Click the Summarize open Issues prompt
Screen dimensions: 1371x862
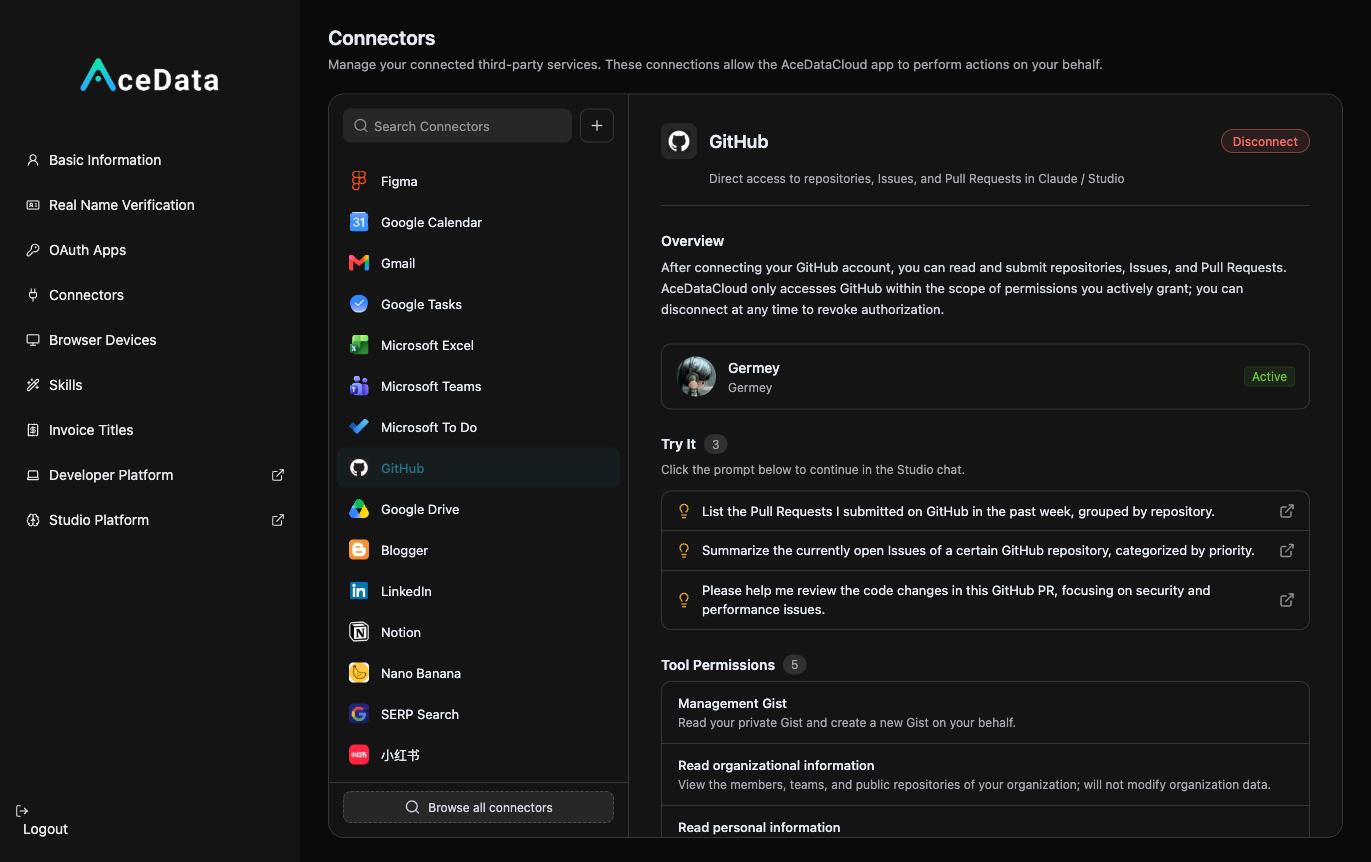tap(985, 550)
